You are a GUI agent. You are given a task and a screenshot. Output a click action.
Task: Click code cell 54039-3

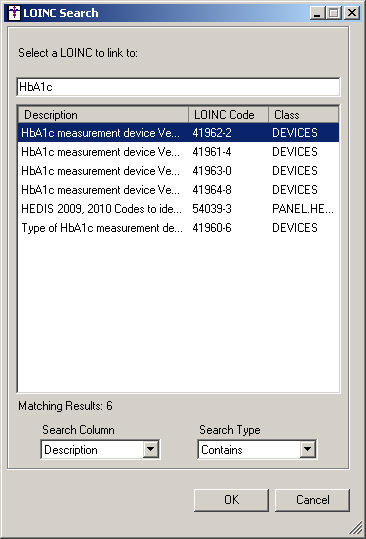pyautogui.click(x=212, y=209)
